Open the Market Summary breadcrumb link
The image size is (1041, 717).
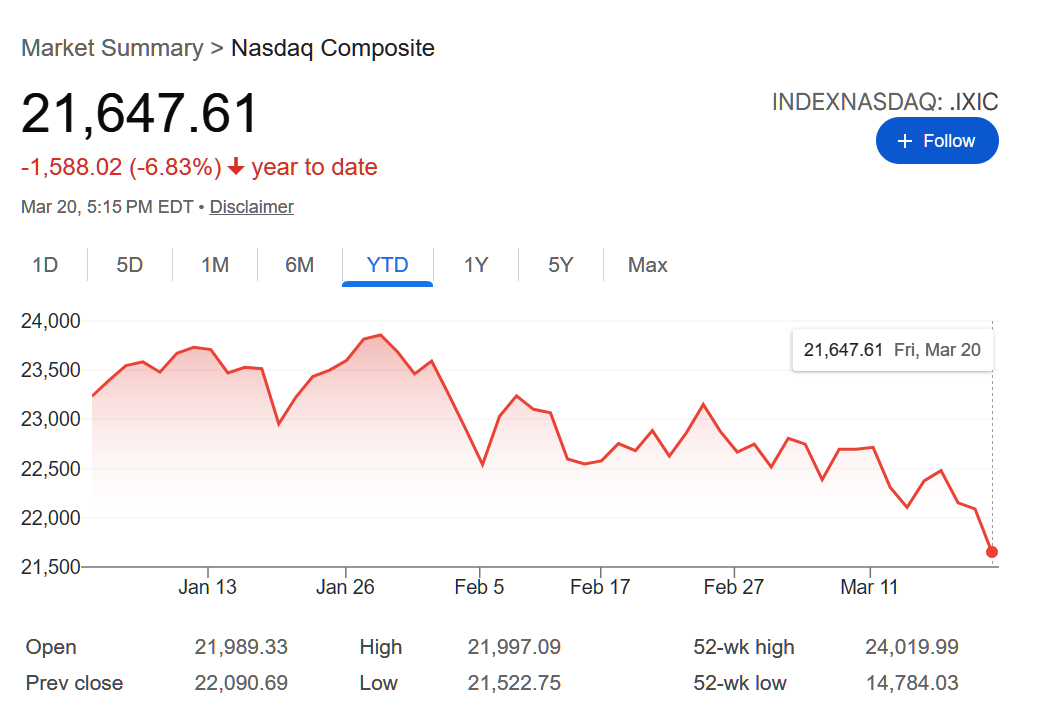(111, 48)
